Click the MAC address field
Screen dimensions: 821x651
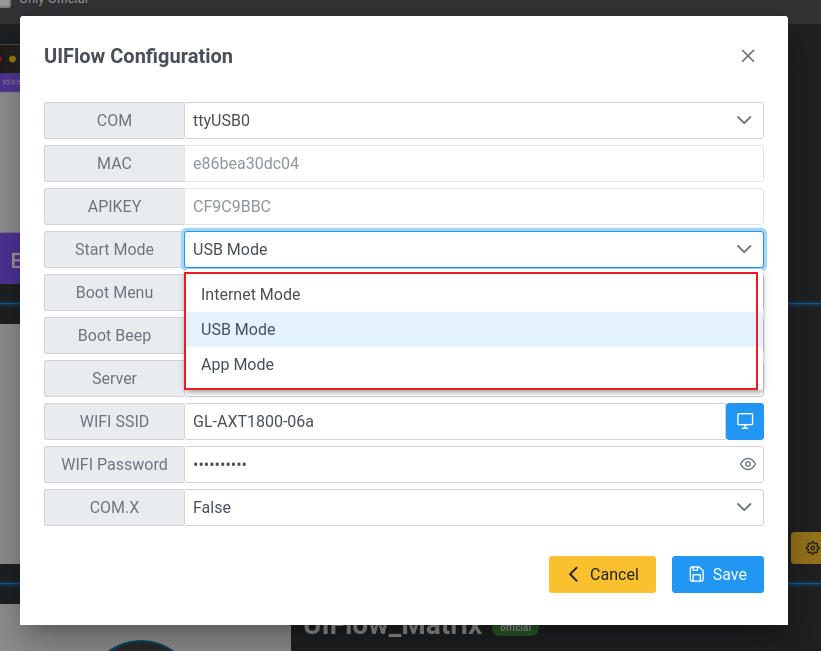point(473,163)
